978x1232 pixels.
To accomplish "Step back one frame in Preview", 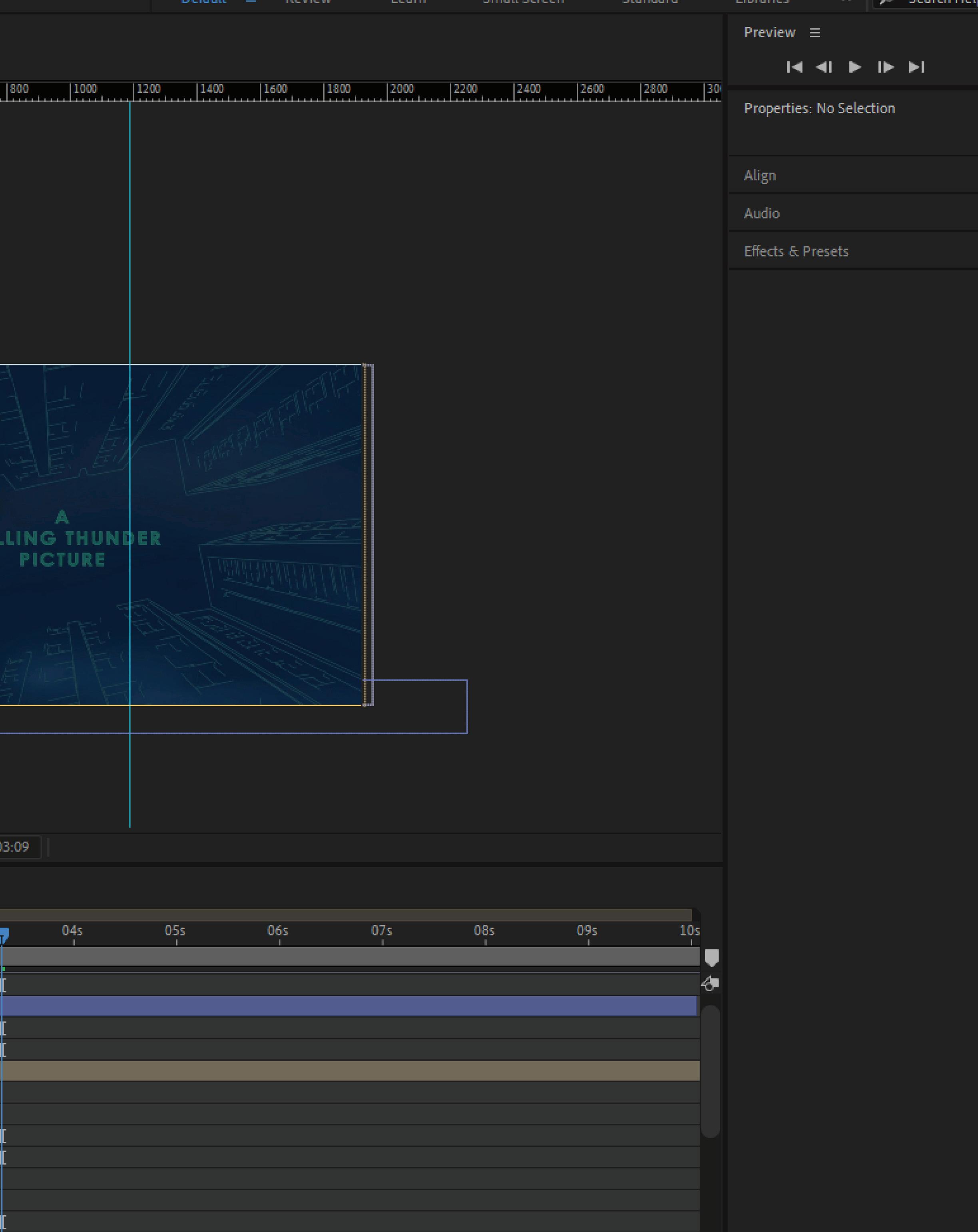I will pyautogui.click(x=824, y=68).
